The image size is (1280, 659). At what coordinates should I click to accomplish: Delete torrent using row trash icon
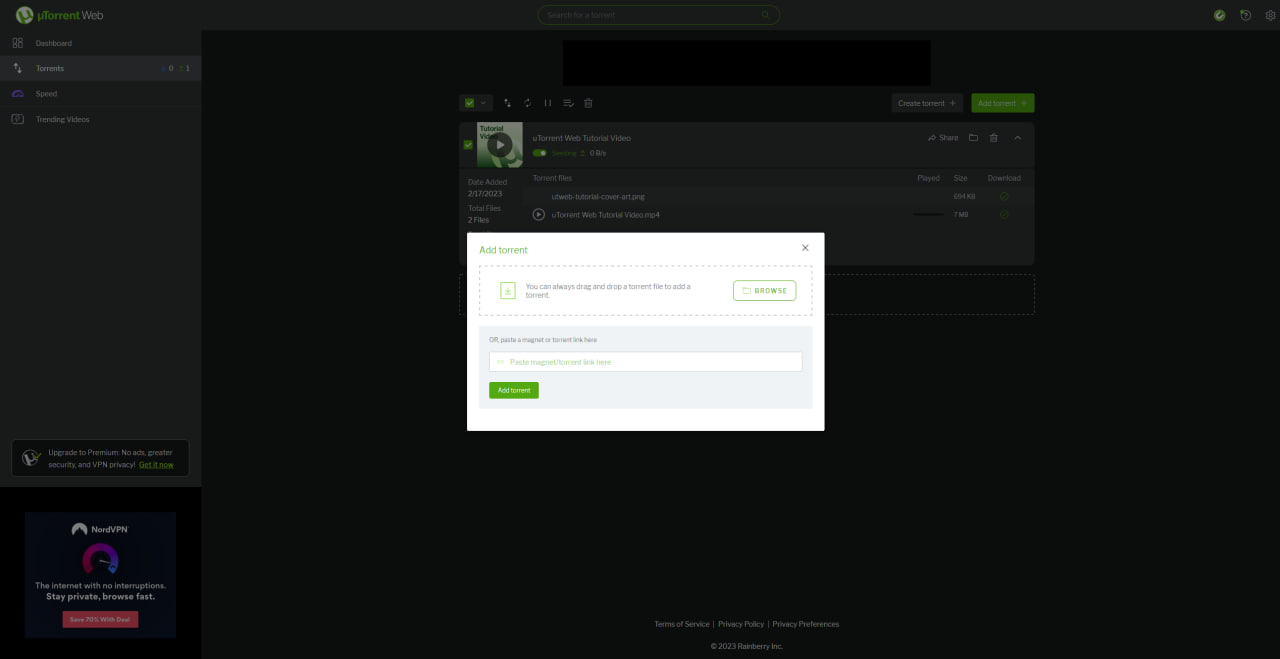993,138
